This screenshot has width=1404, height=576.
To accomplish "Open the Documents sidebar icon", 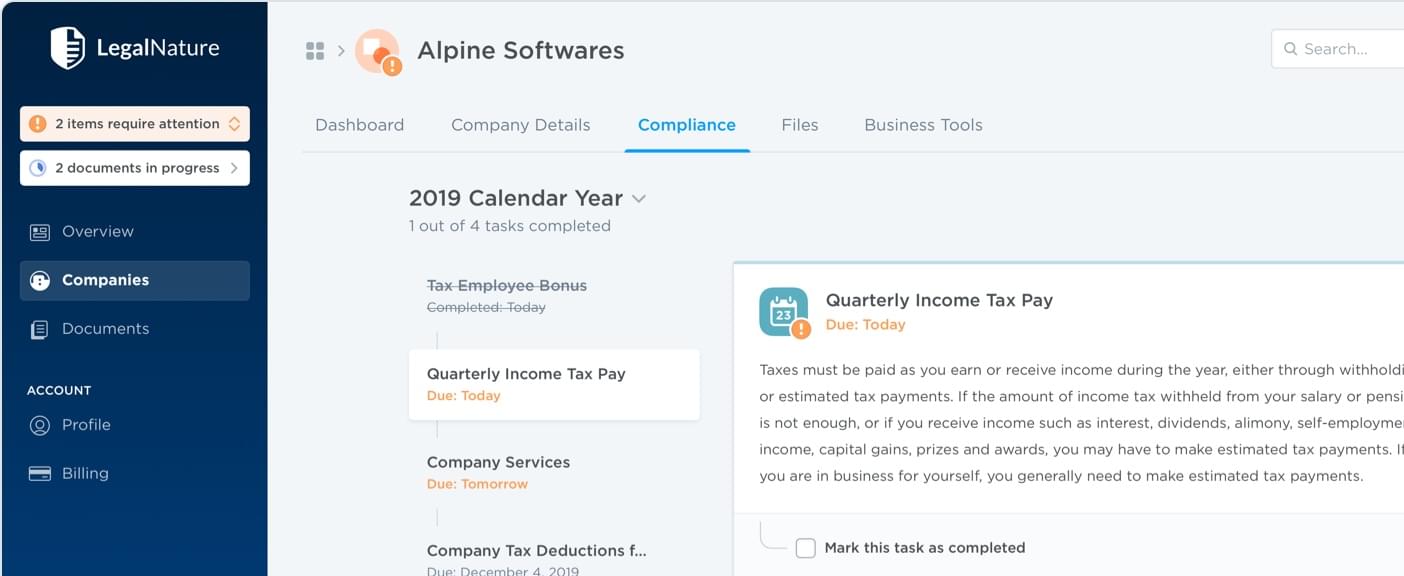I will (40, 329).
